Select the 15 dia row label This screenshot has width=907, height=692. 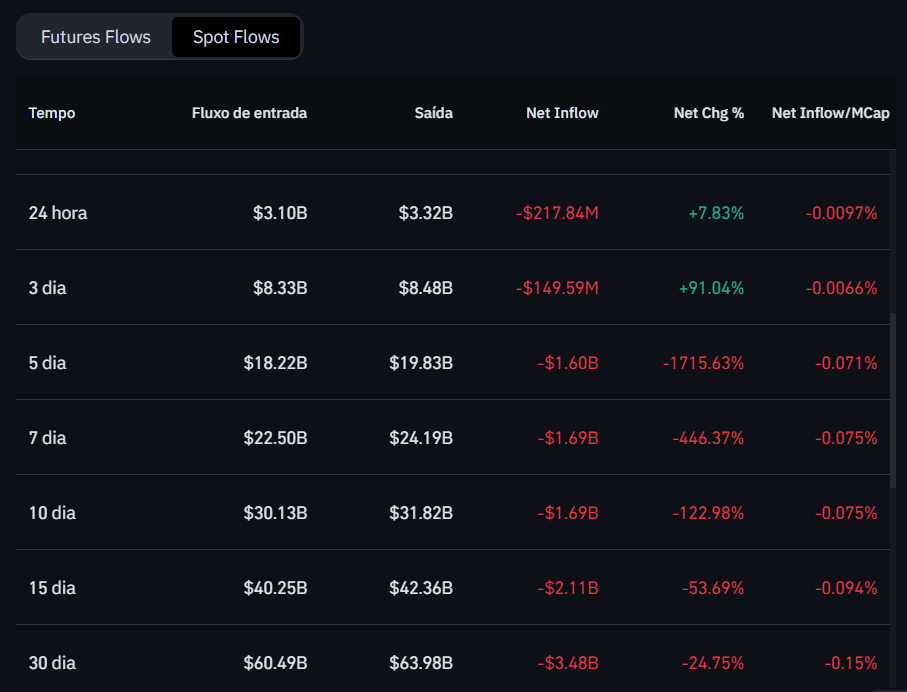pos(52,588)
